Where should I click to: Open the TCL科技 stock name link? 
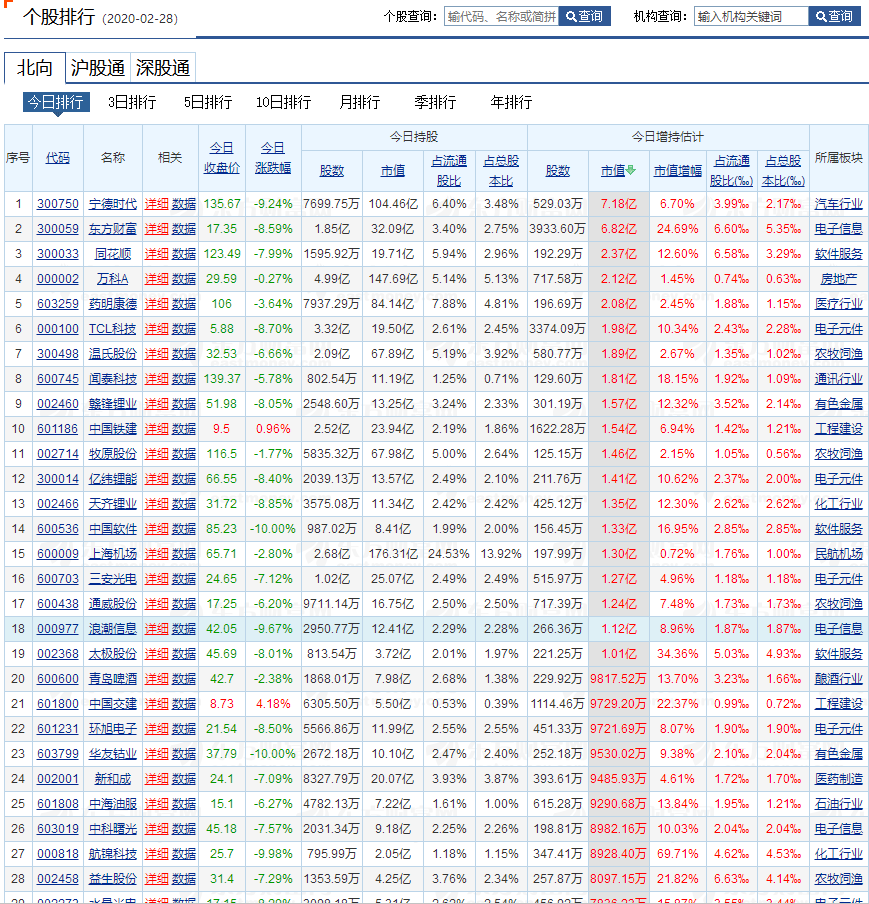point(112,329)
